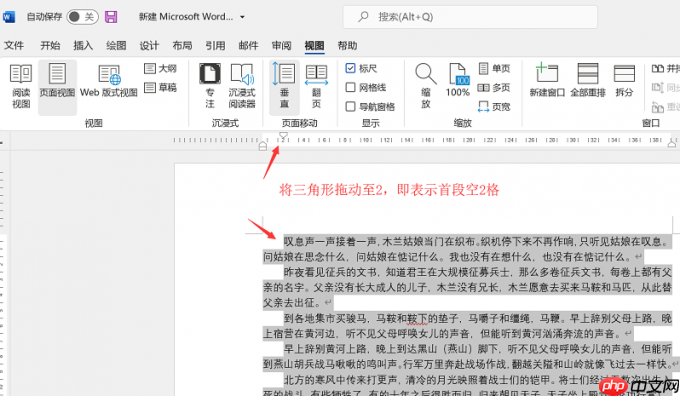Viewport: 680px width, 396px height.
Task: Click the left indent marker on ruler
Action: (262, 147)
